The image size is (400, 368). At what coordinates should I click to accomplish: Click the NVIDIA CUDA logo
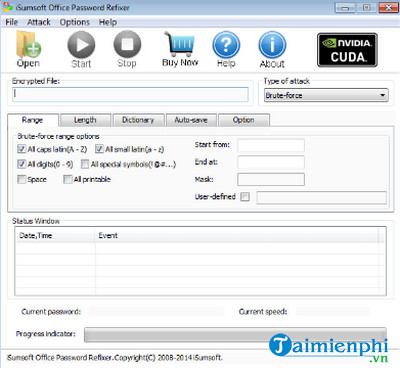[x=347, y=50]
